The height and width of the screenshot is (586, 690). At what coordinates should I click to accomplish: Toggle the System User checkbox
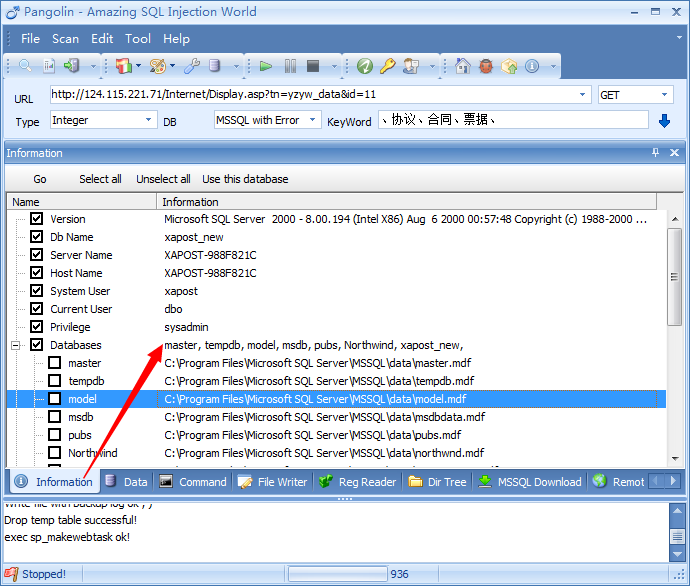point(37,291)
